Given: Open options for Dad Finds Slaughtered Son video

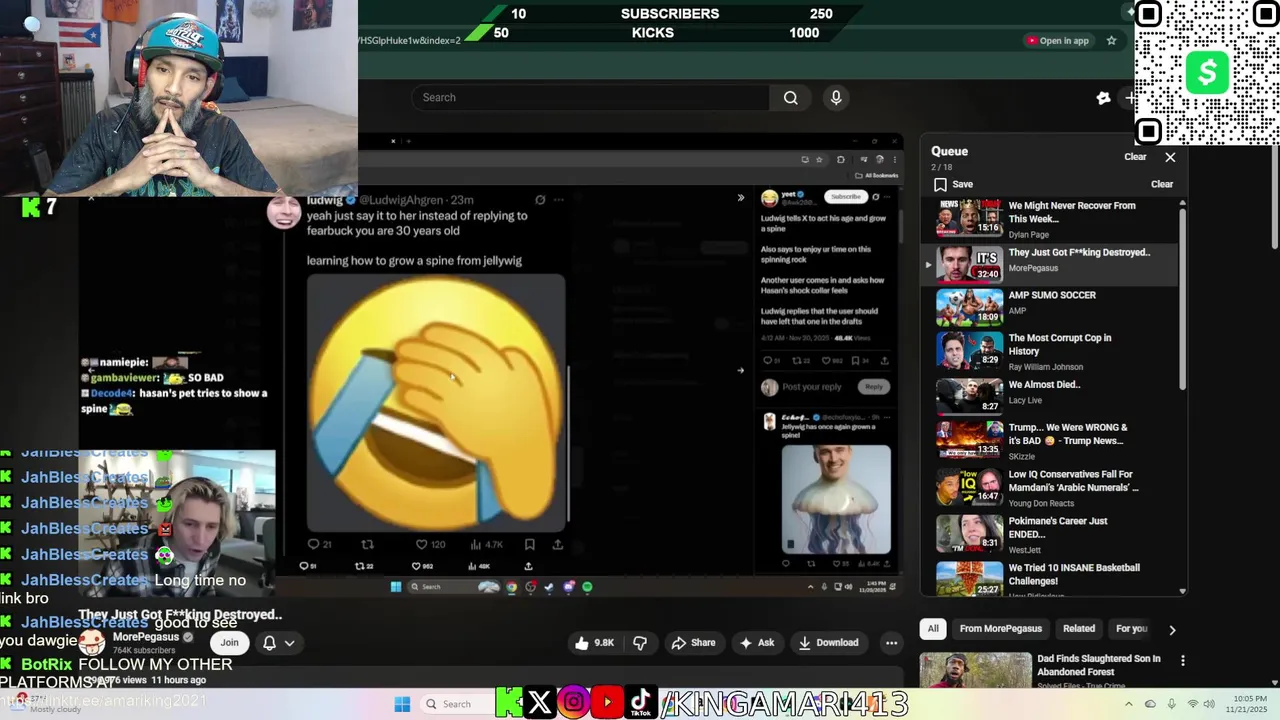Looking at the screenshot, I should (x=1183, y=661).
